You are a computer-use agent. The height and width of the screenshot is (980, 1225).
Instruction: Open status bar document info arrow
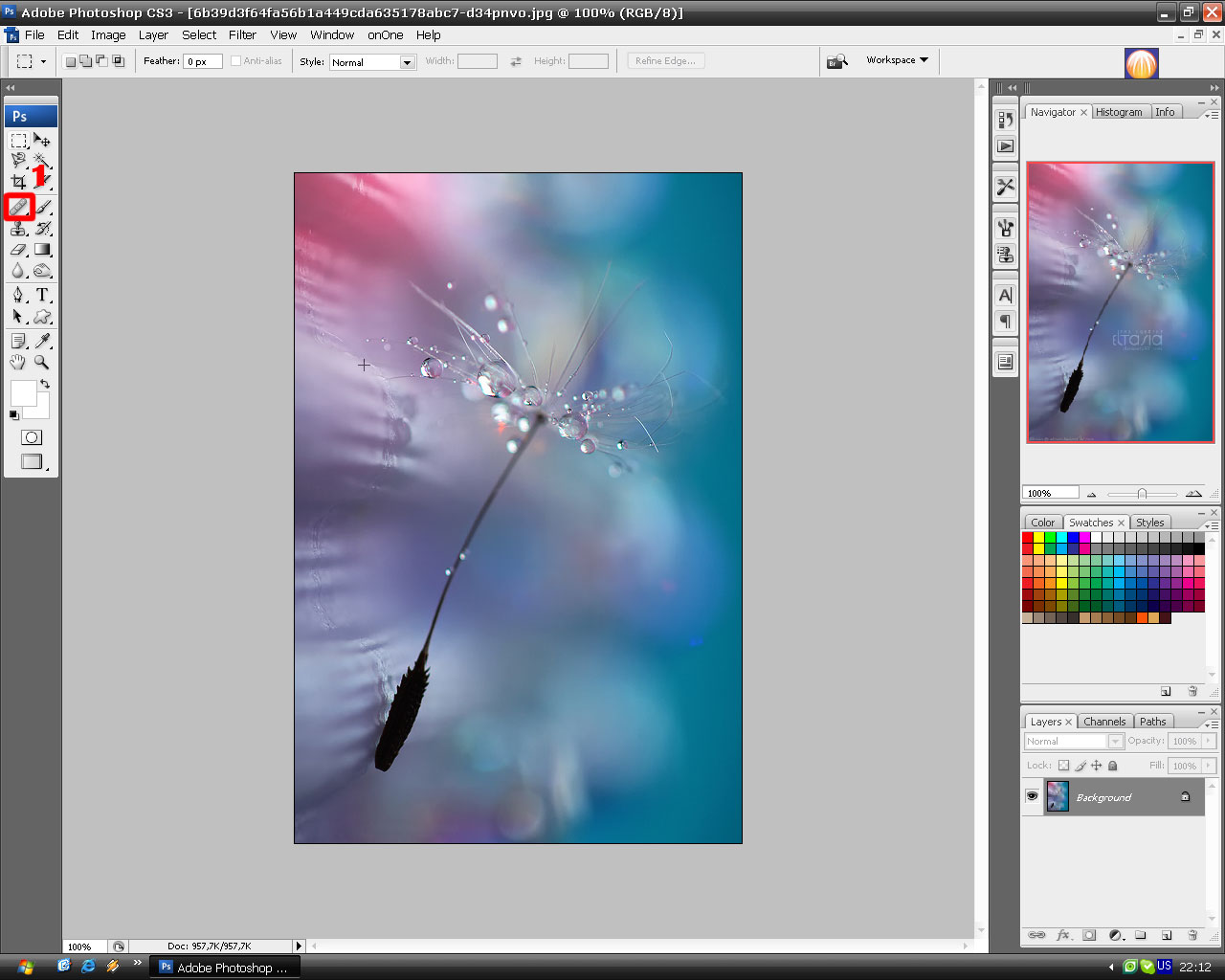(x=299, y=947)
